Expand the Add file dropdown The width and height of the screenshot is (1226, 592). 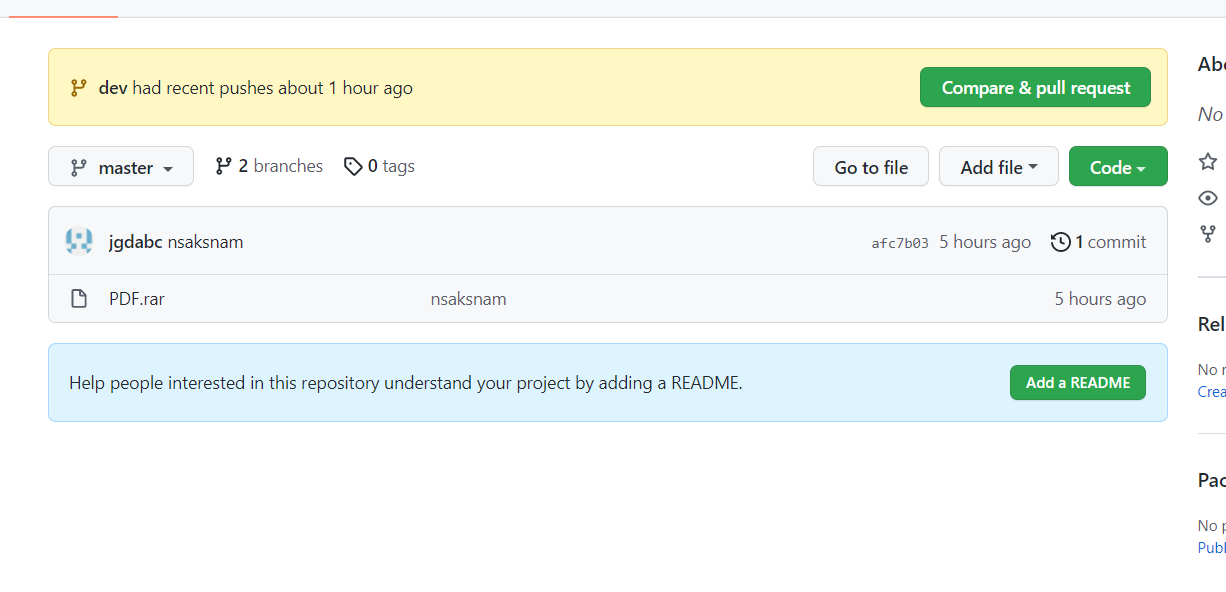pyautogui.click(x=998, y=167)
